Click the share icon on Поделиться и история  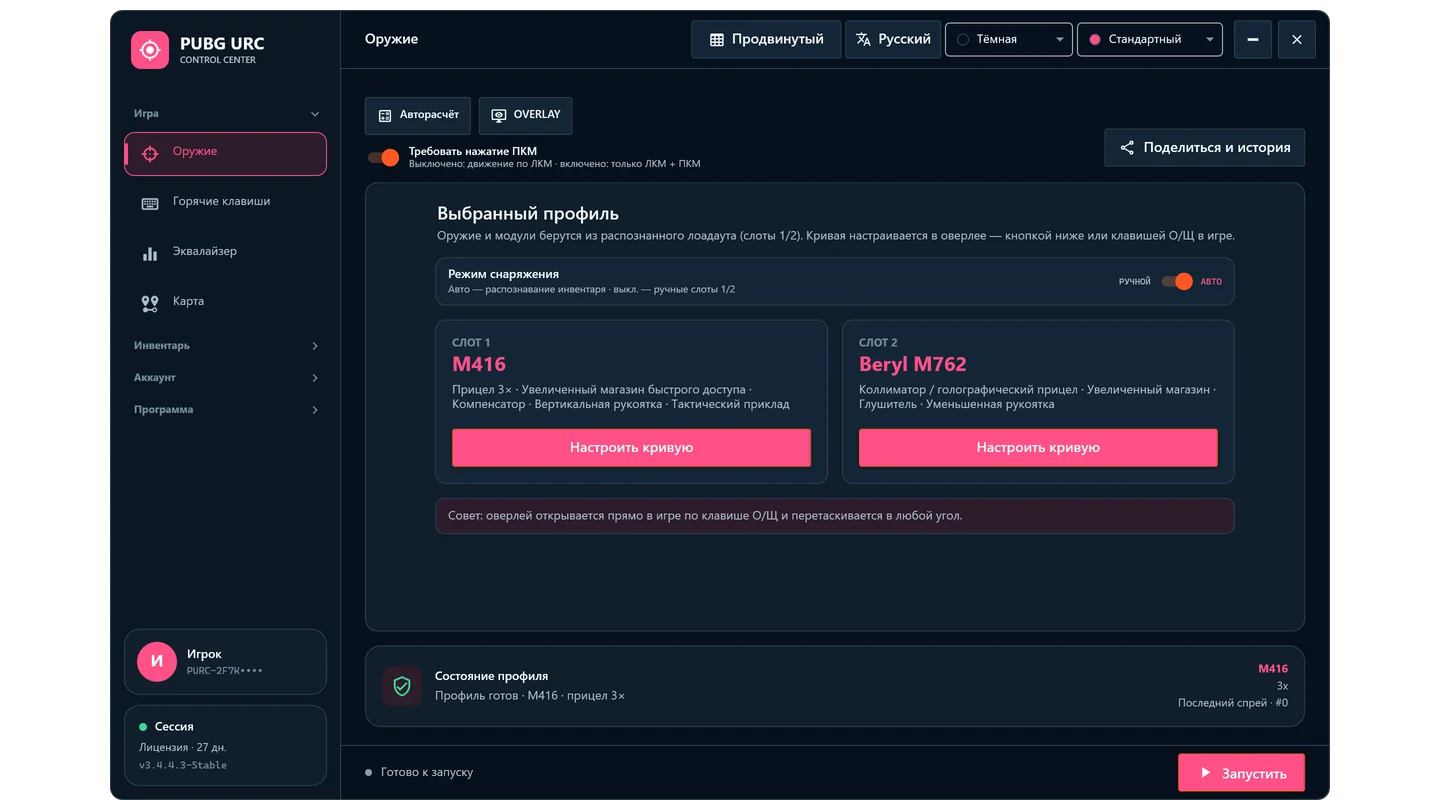click(x=1127, y=148)
